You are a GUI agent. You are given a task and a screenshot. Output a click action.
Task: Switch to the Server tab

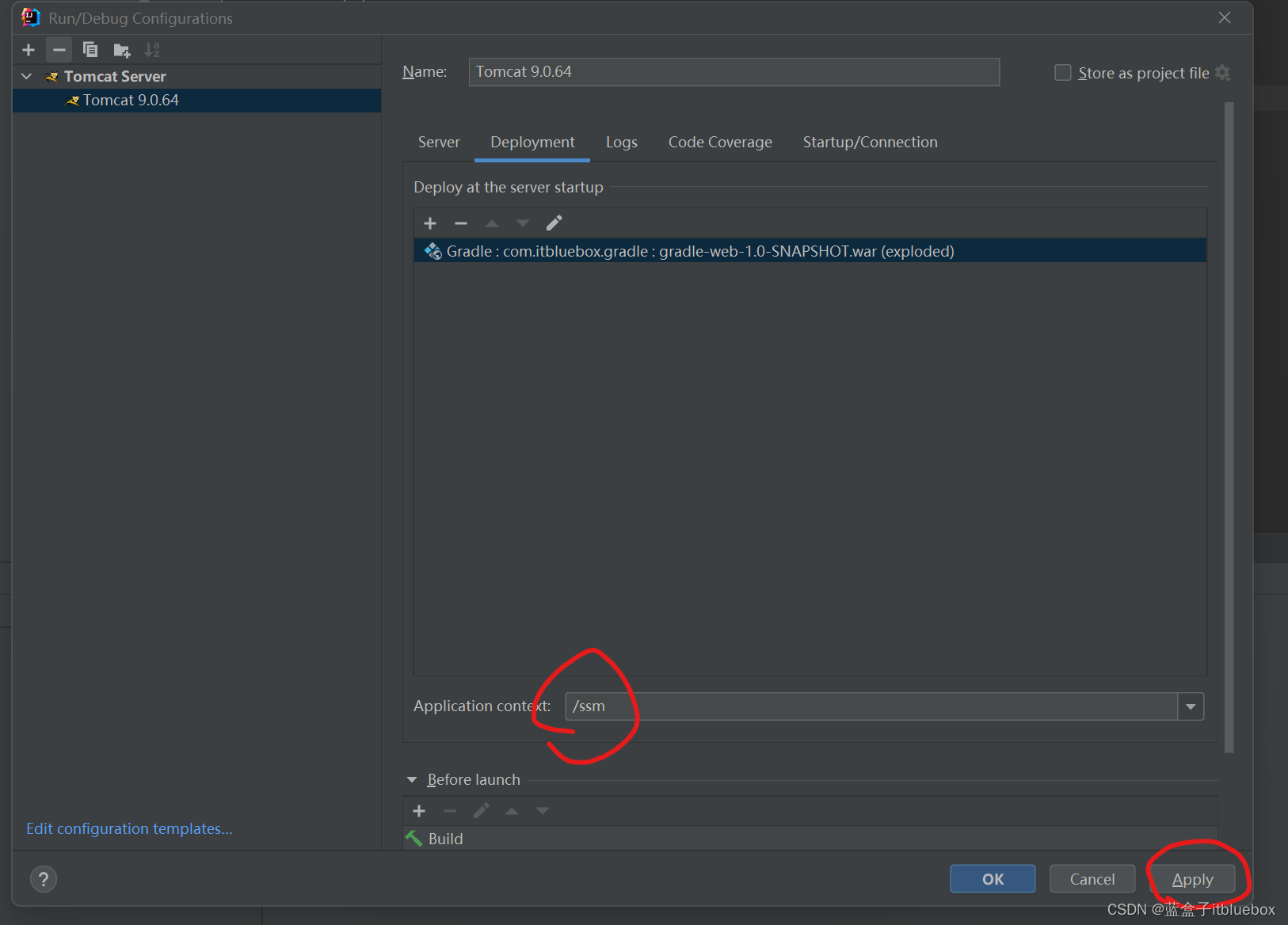click(439, 143)
